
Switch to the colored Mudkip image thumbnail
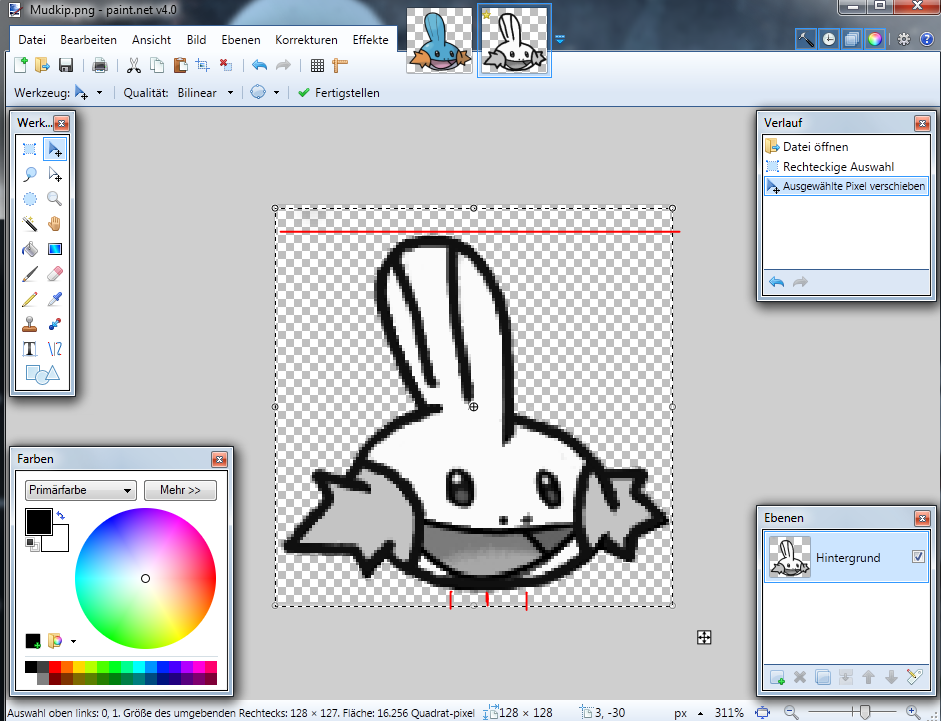(439, 41)
